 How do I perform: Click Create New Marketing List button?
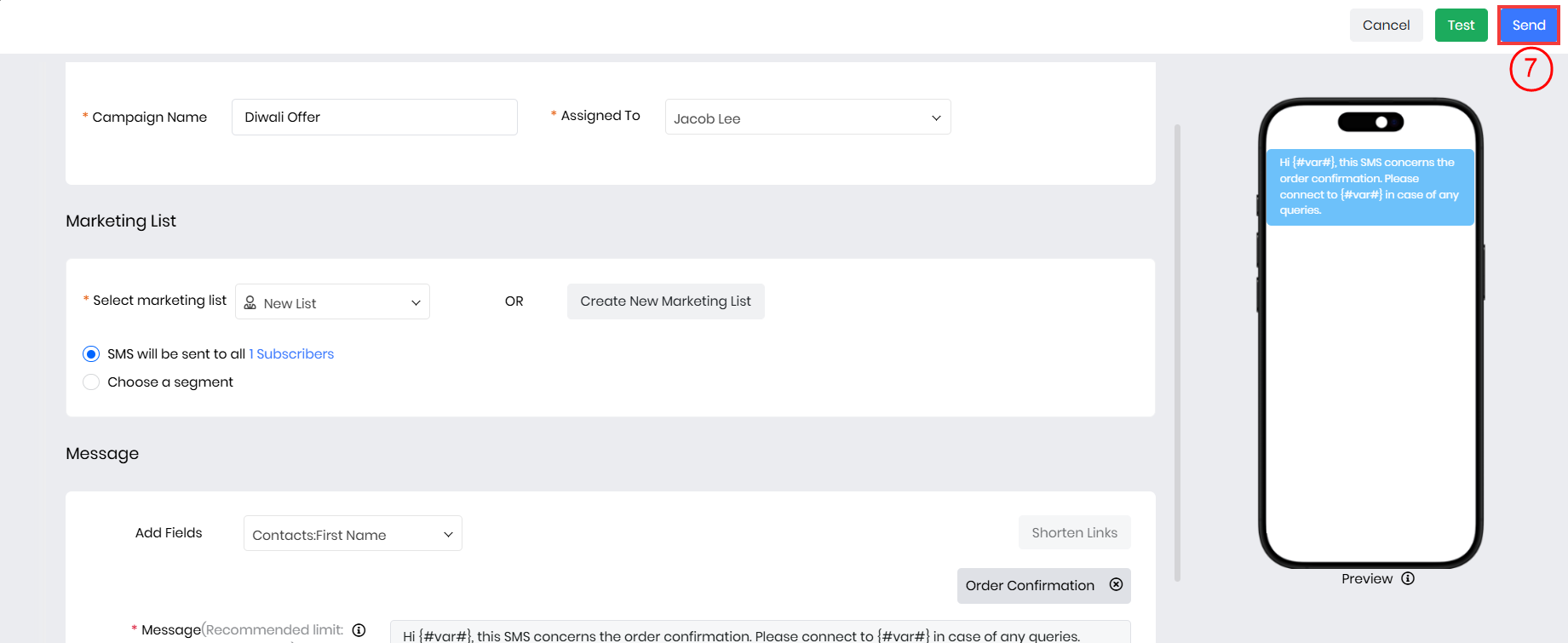pos(665,301)
